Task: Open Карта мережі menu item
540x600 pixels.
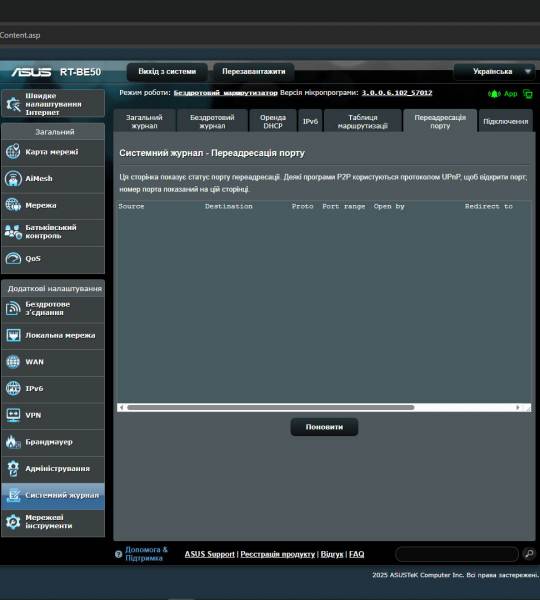Action: point(53,152)
